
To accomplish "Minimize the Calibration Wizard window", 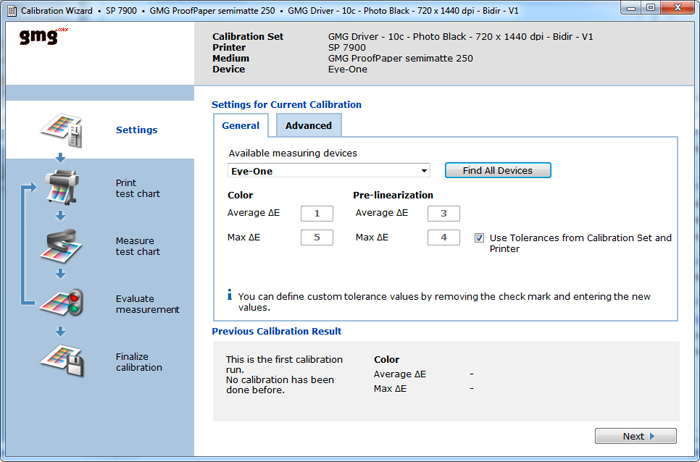I will click(x=631, y=8).
